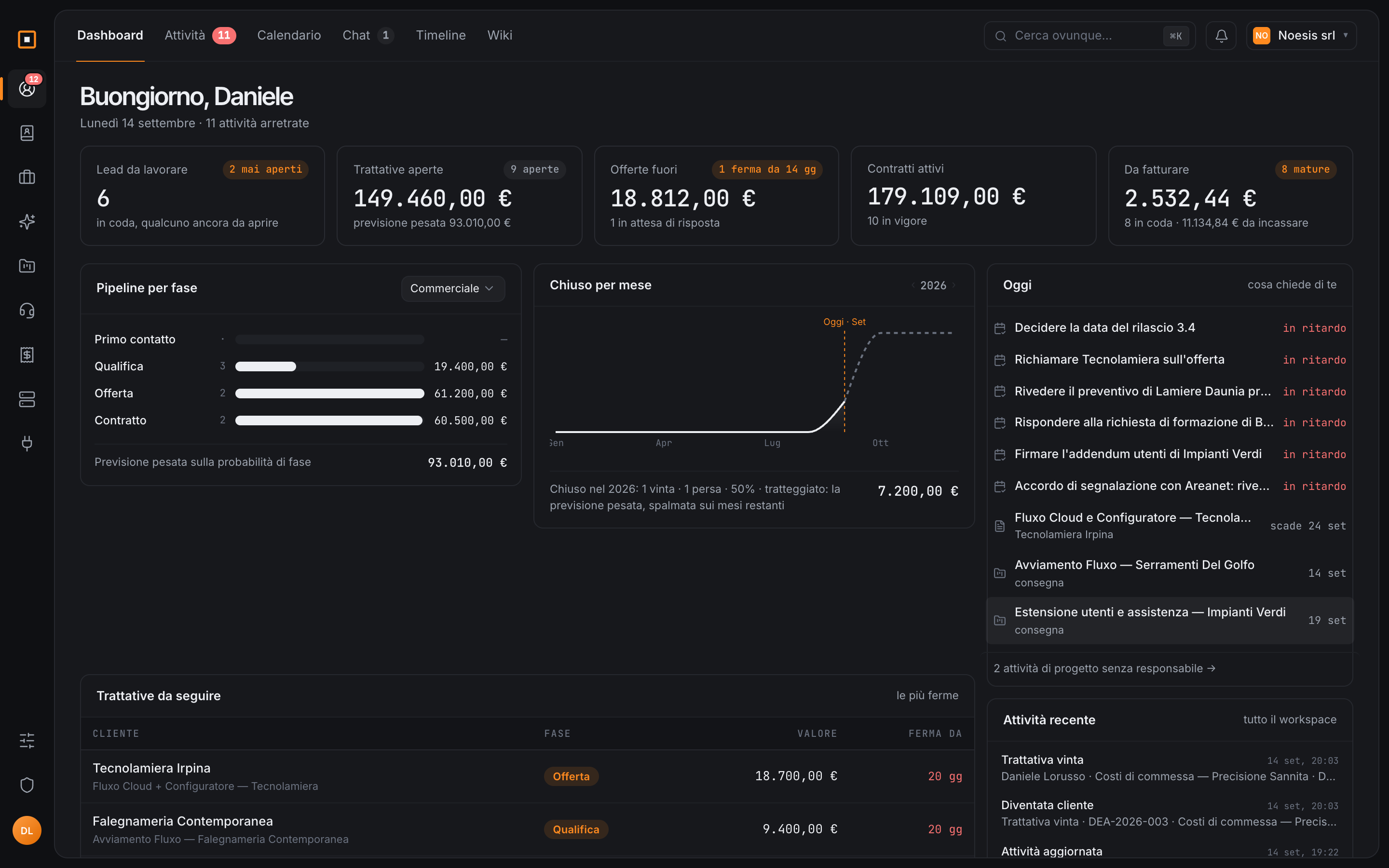Go to previous year before 2026

(912, 285)
